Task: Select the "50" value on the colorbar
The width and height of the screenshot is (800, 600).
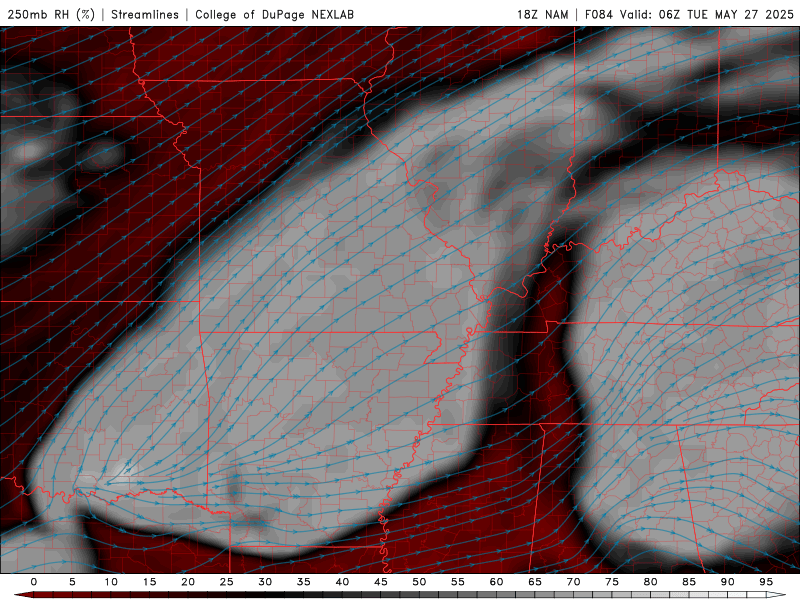Action: click(x=419, y=582)
